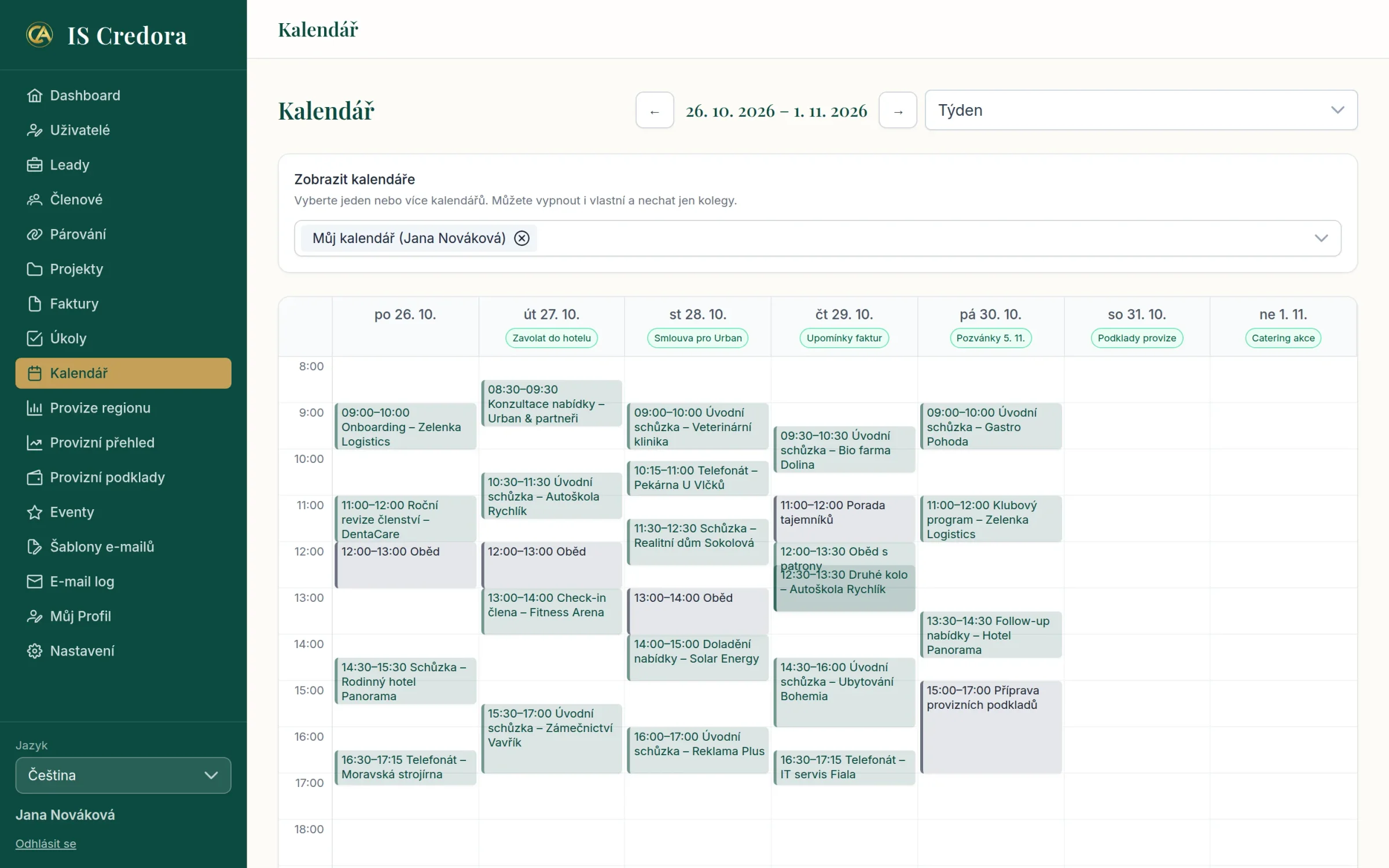Image resolution: width=1389 pixels, height=868 pixels.
Task: Open the Týden view dropdown
Action: 1141,110
